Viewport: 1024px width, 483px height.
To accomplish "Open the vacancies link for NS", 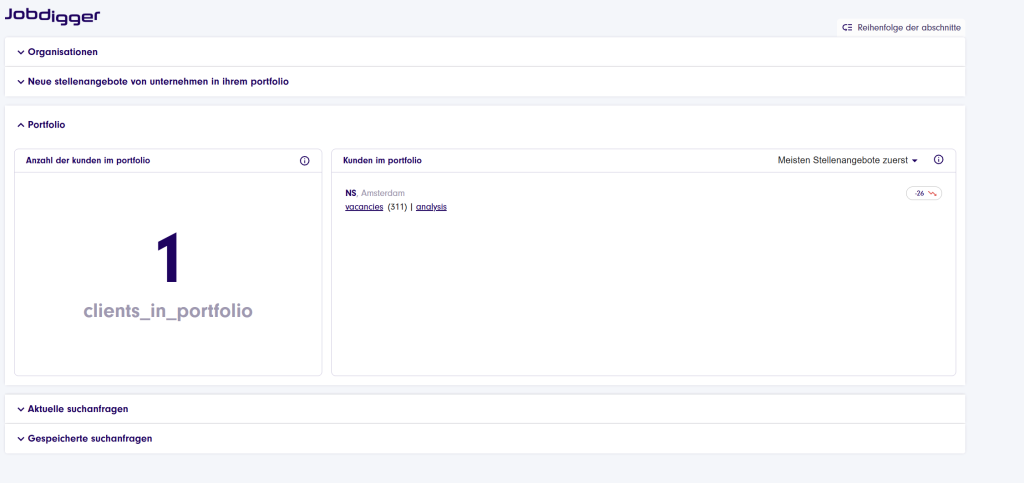I will [x=364, y=206].
